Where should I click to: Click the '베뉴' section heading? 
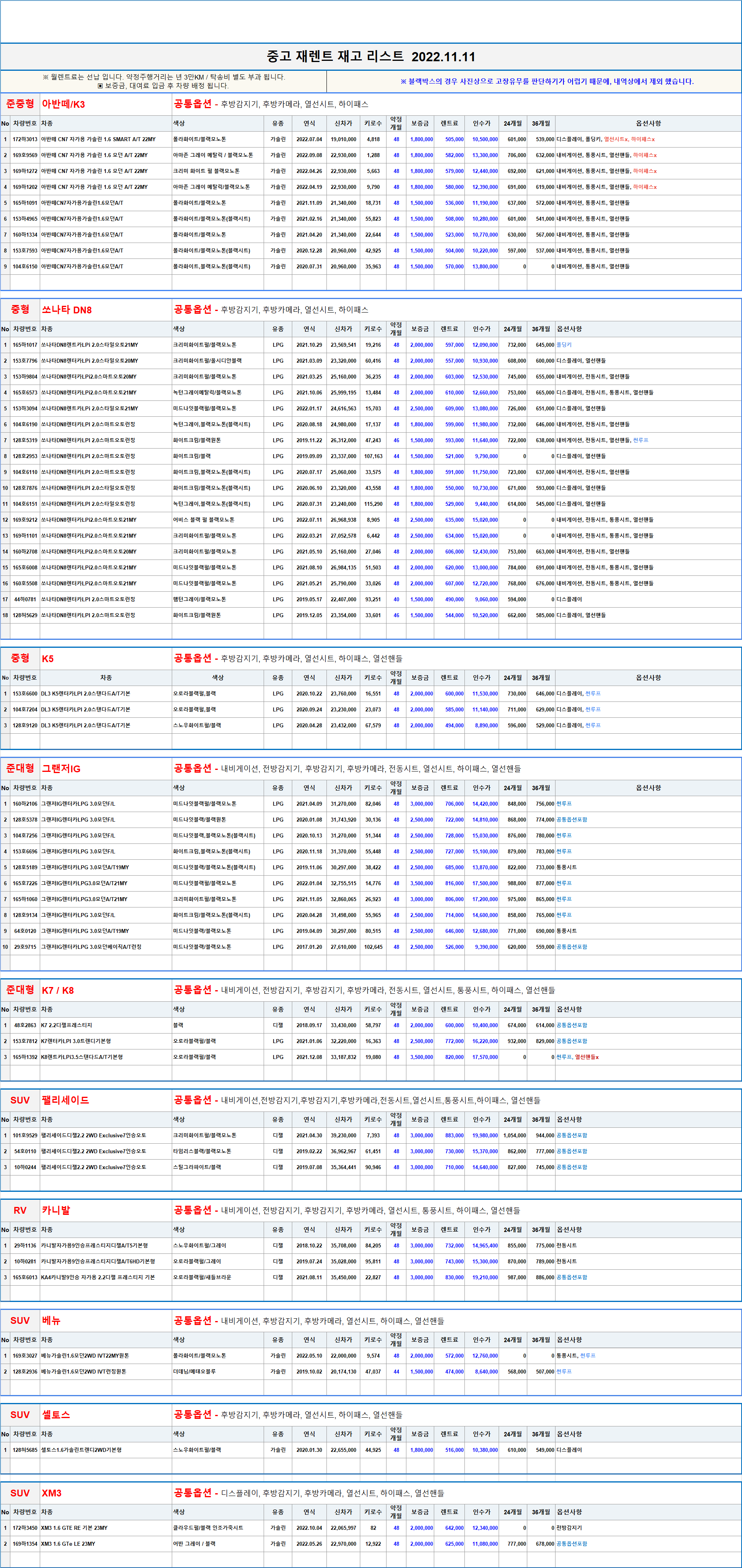pos(51,1321)
